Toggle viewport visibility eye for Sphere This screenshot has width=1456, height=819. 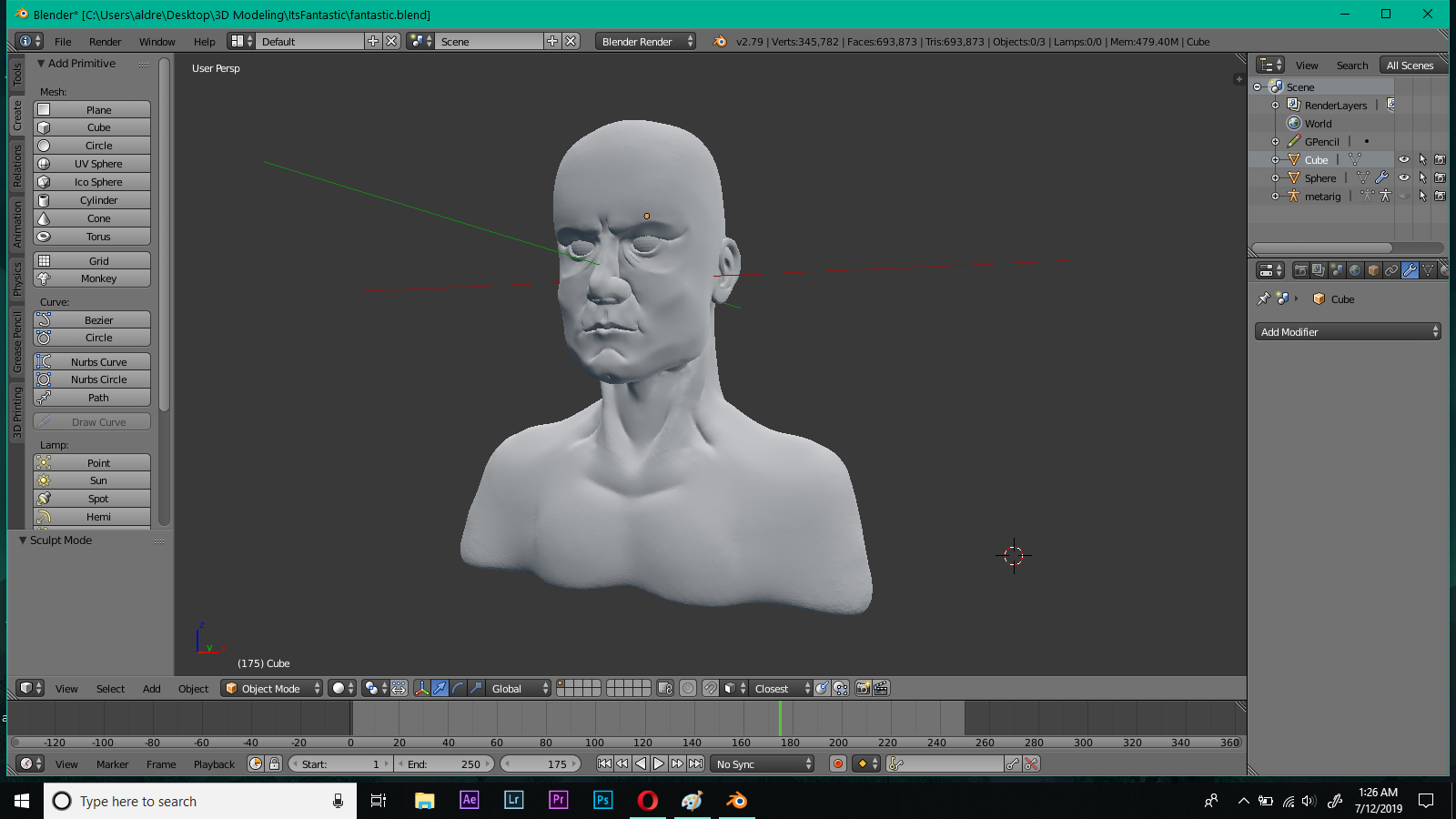pyautogui.click(x=1403, y=177)
